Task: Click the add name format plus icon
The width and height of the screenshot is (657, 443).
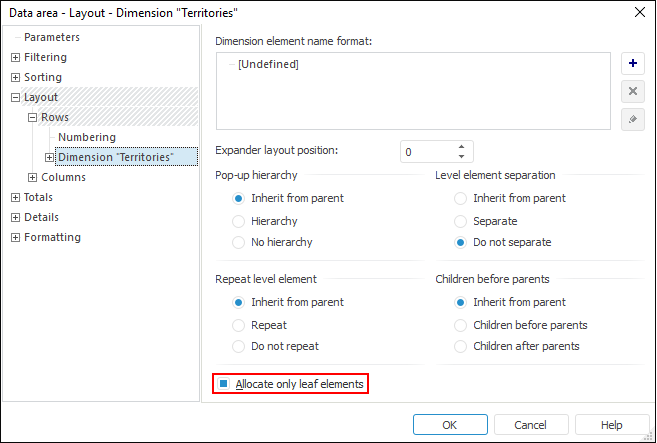Action: (x=632, y=64)
